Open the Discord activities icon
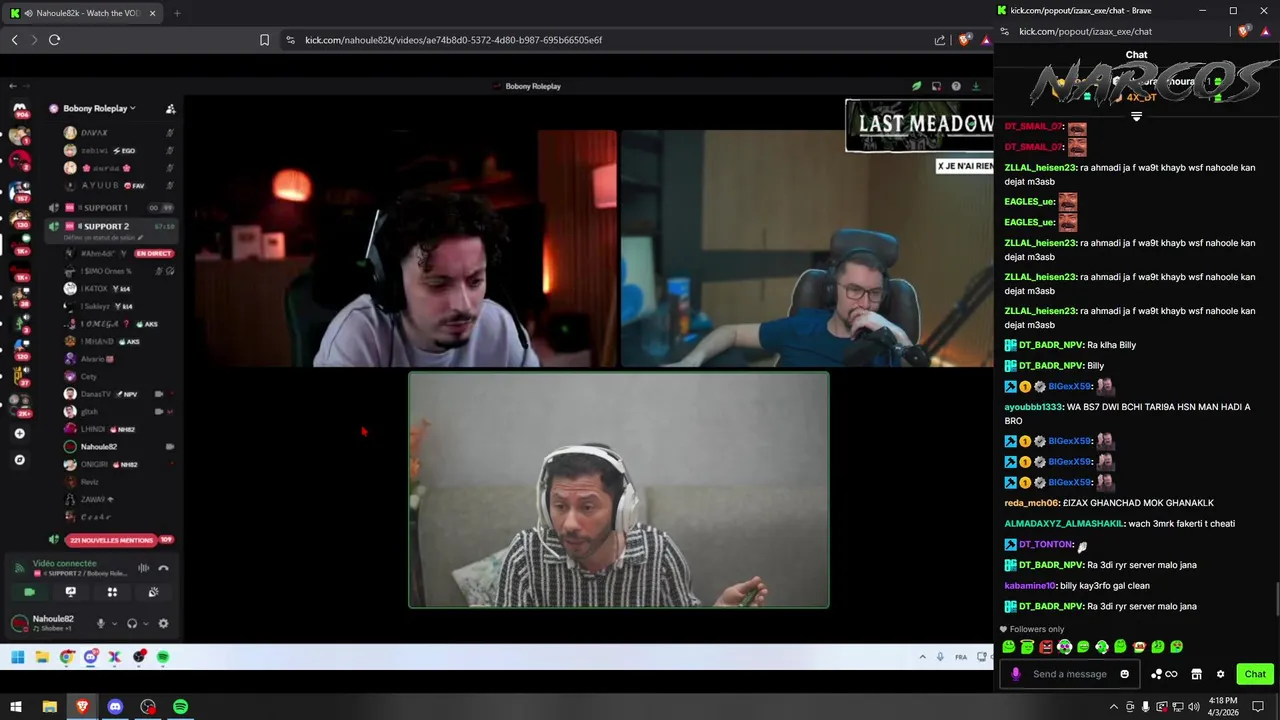The width and height of the screenshot is (1280, 720). click(x=112, y=592)
